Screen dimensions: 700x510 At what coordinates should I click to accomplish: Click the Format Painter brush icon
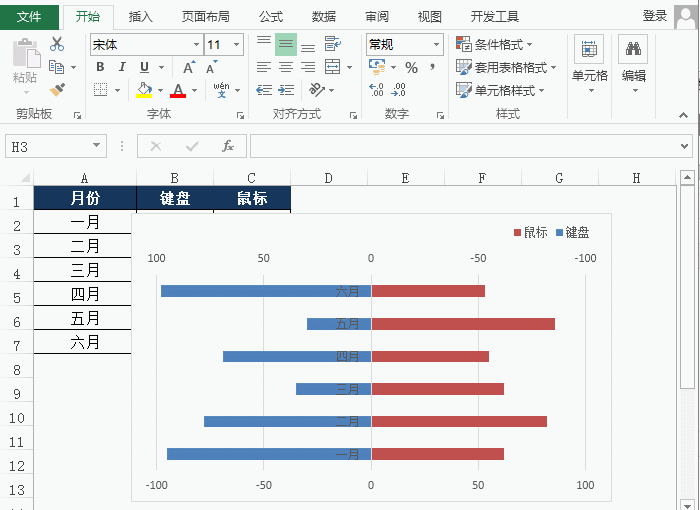tap(57, 90)
